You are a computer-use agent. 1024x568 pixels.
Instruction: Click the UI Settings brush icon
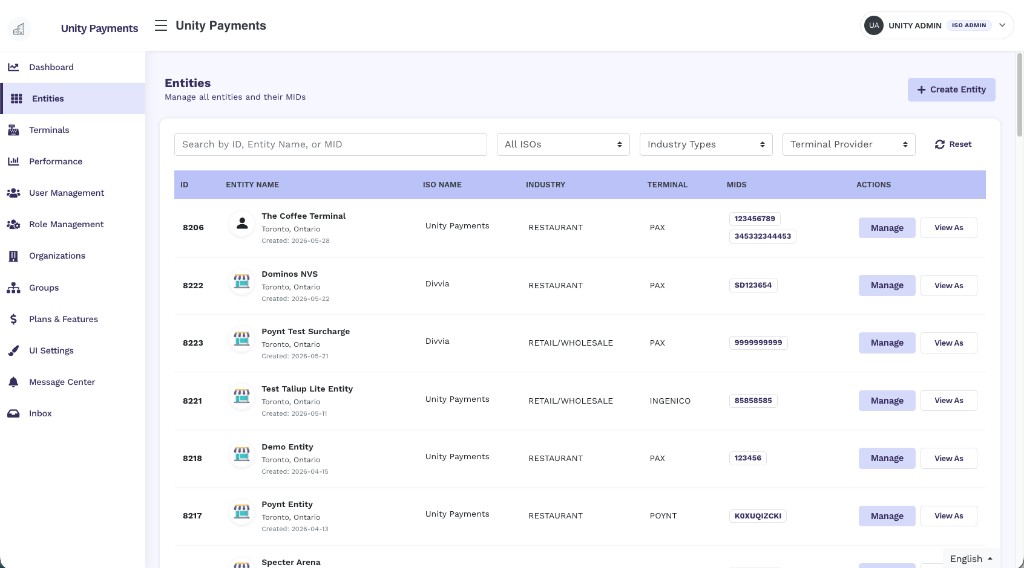(x=13, y=351)
